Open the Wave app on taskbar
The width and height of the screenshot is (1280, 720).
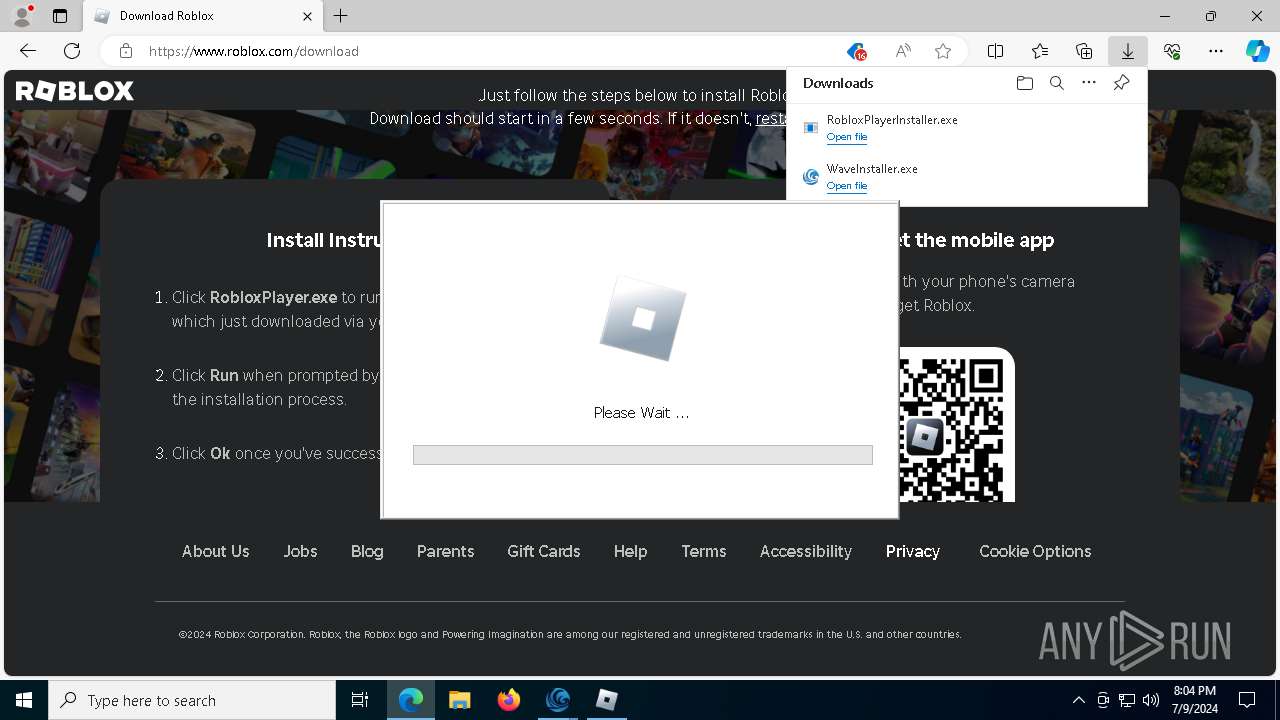click(x=558, y=700)
